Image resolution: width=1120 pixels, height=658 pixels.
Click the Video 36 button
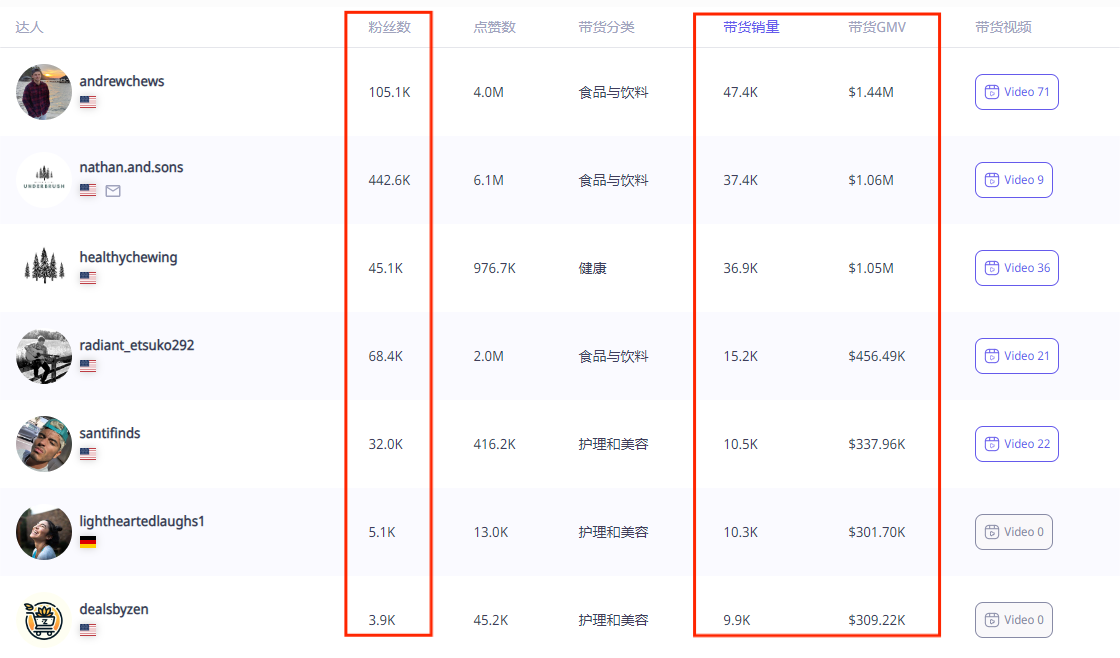click(x=1016, y=268)
